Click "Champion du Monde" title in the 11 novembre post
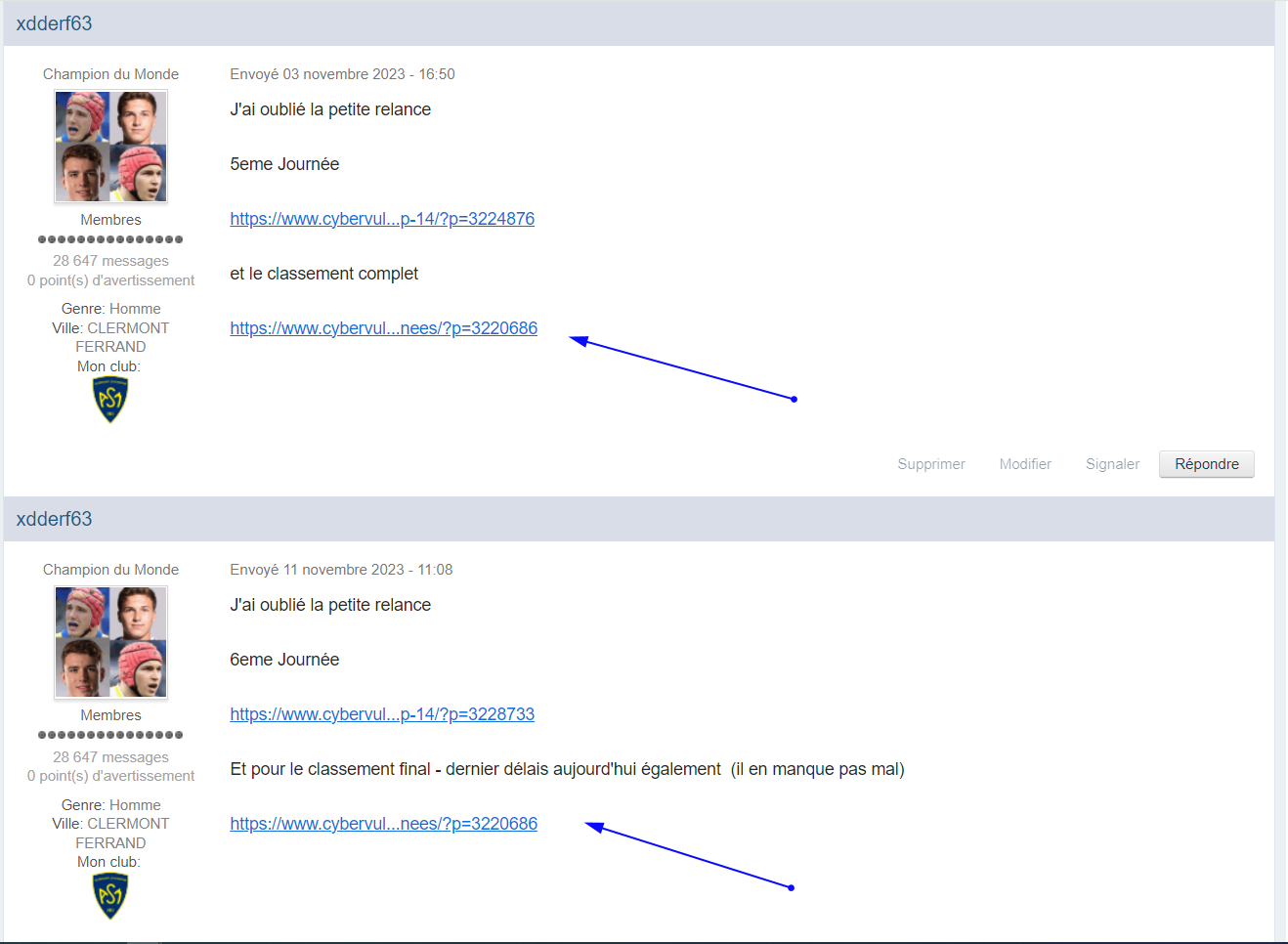 click(110, 570)
